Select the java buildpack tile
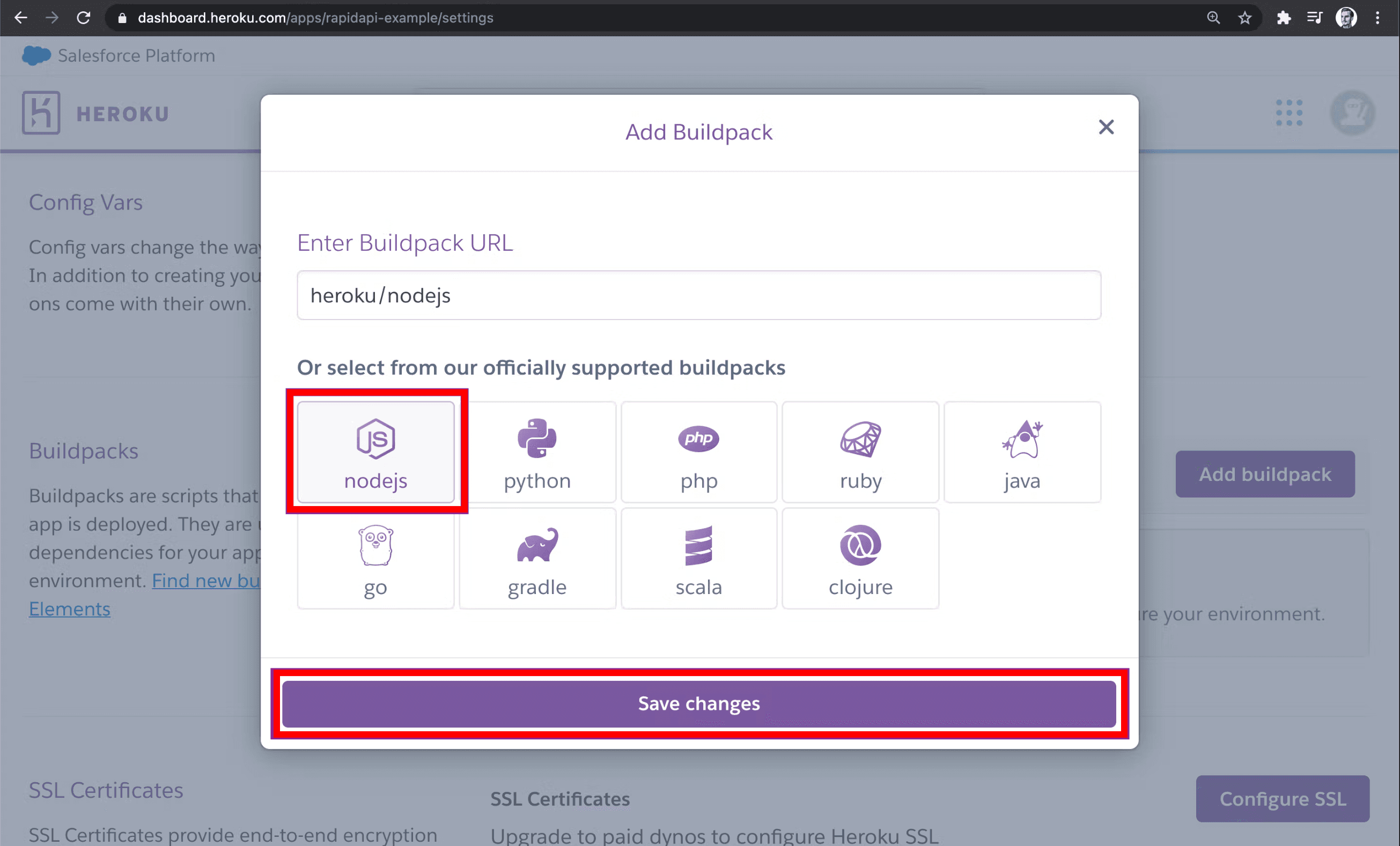Image resolution: width=1400 pixels, height=846 pixels. coord(1022,452)
